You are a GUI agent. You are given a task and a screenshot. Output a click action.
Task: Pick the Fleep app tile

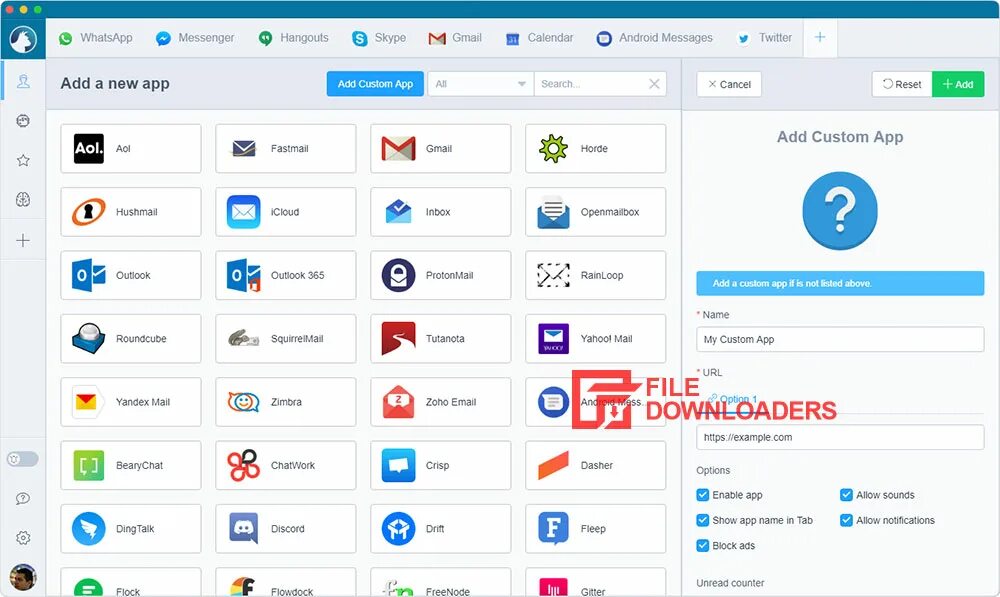[x=595, y=529]
